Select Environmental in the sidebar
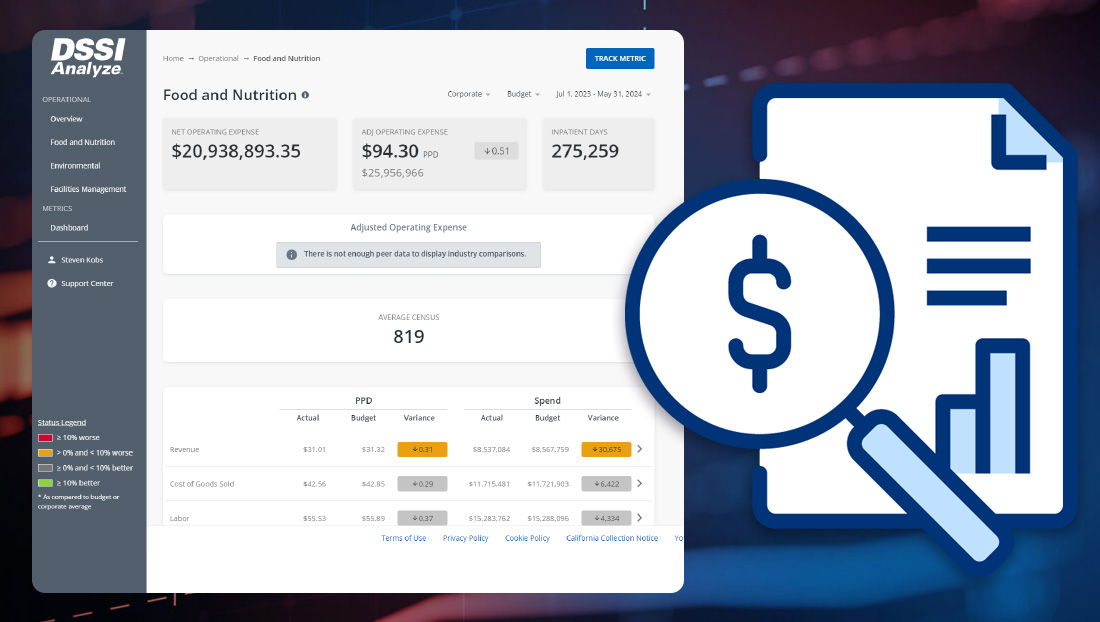 (75, 166)
